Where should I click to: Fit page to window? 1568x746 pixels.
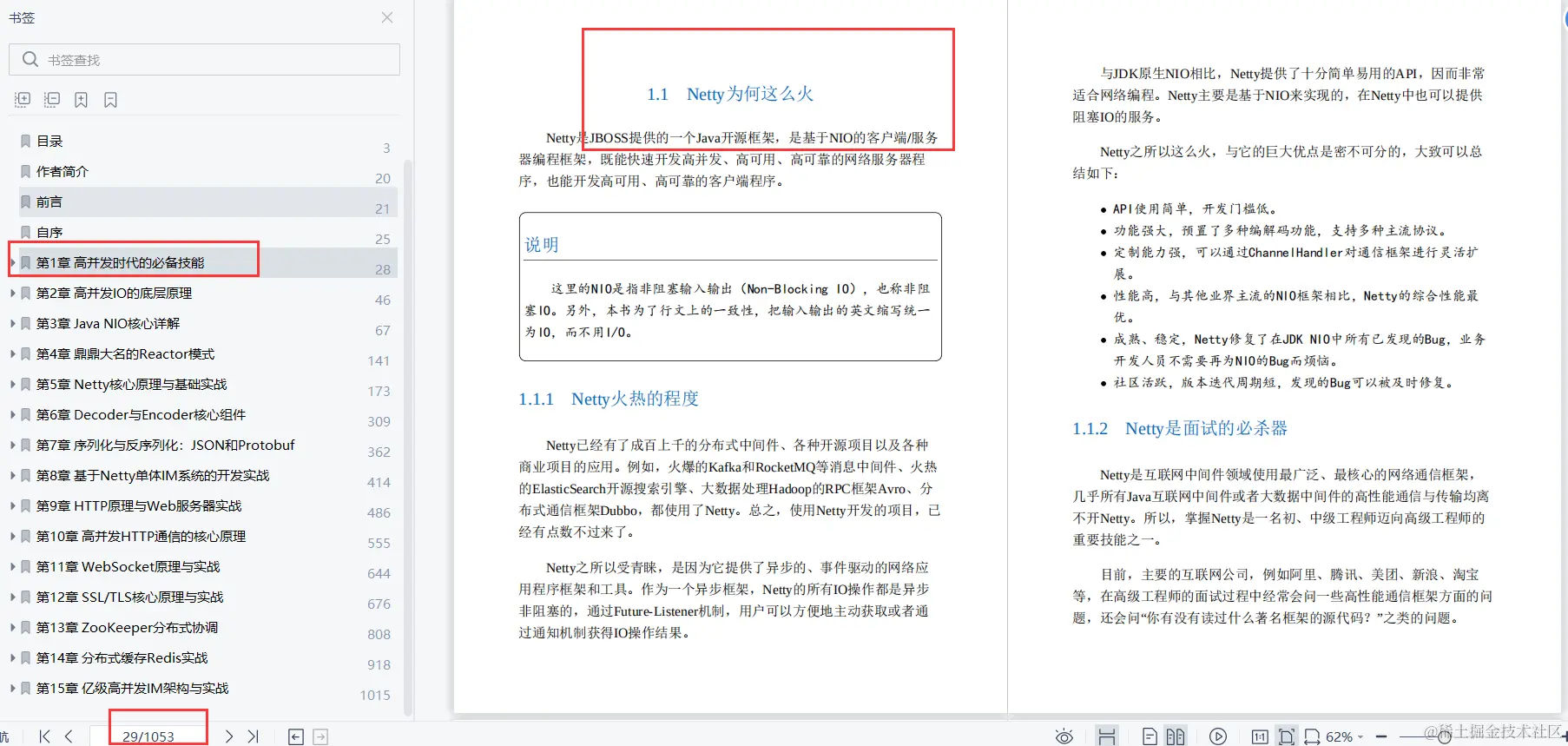pos(1287,736)
